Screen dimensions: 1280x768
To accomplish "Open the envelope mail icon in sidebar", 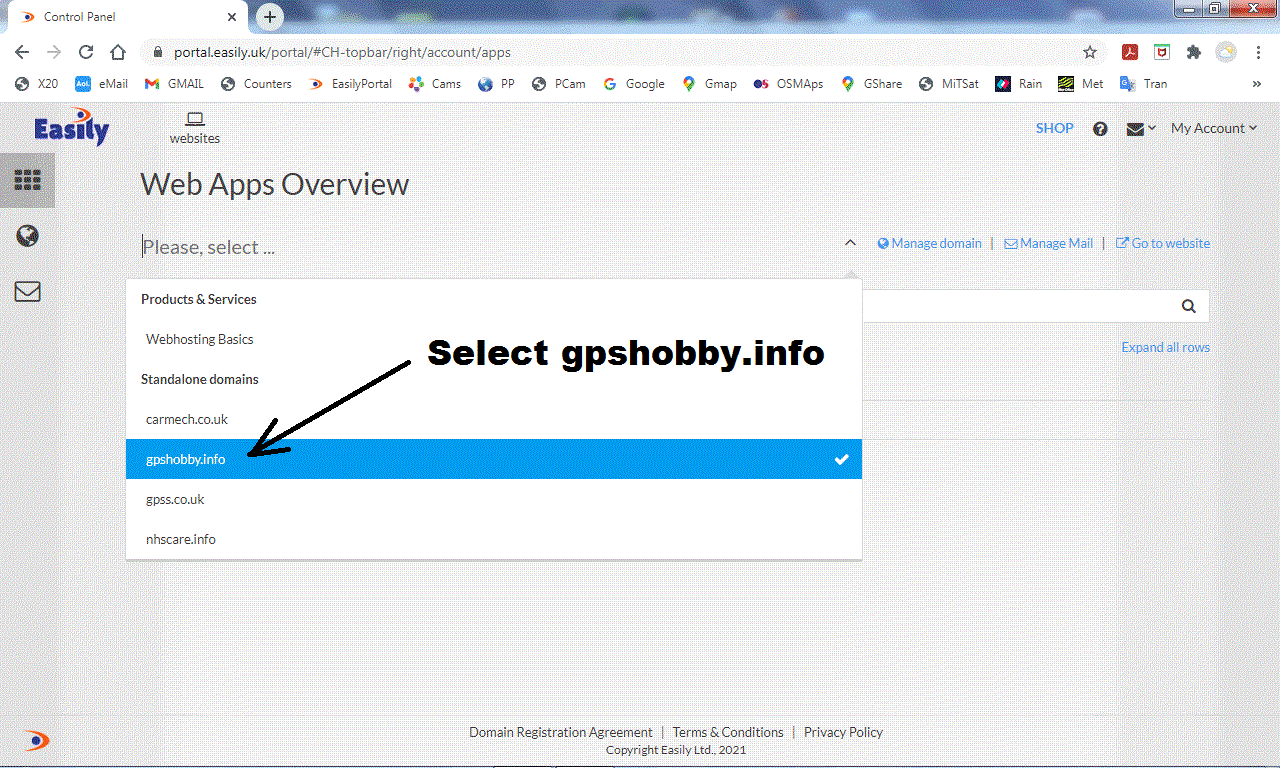I will pos(27,291).
